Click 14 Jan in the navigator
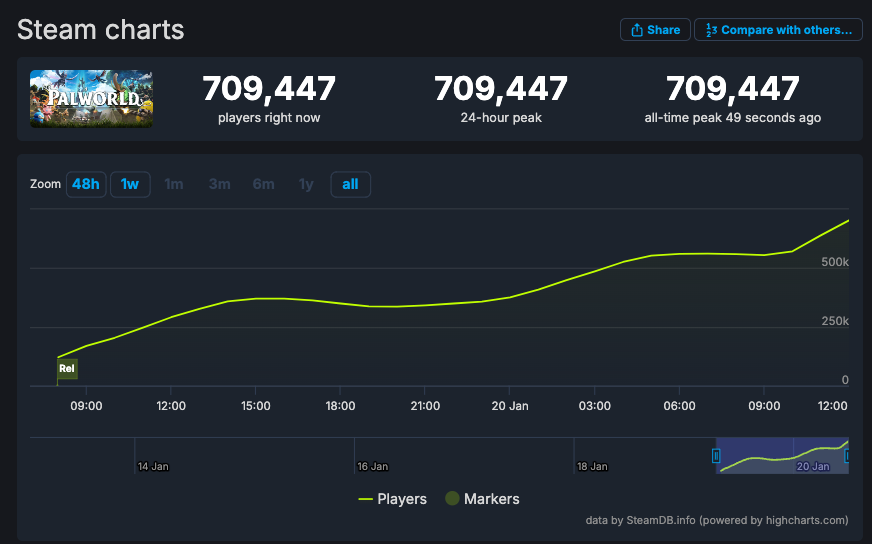The height and width of the screenshot is (544, 872). pos(153,467)
